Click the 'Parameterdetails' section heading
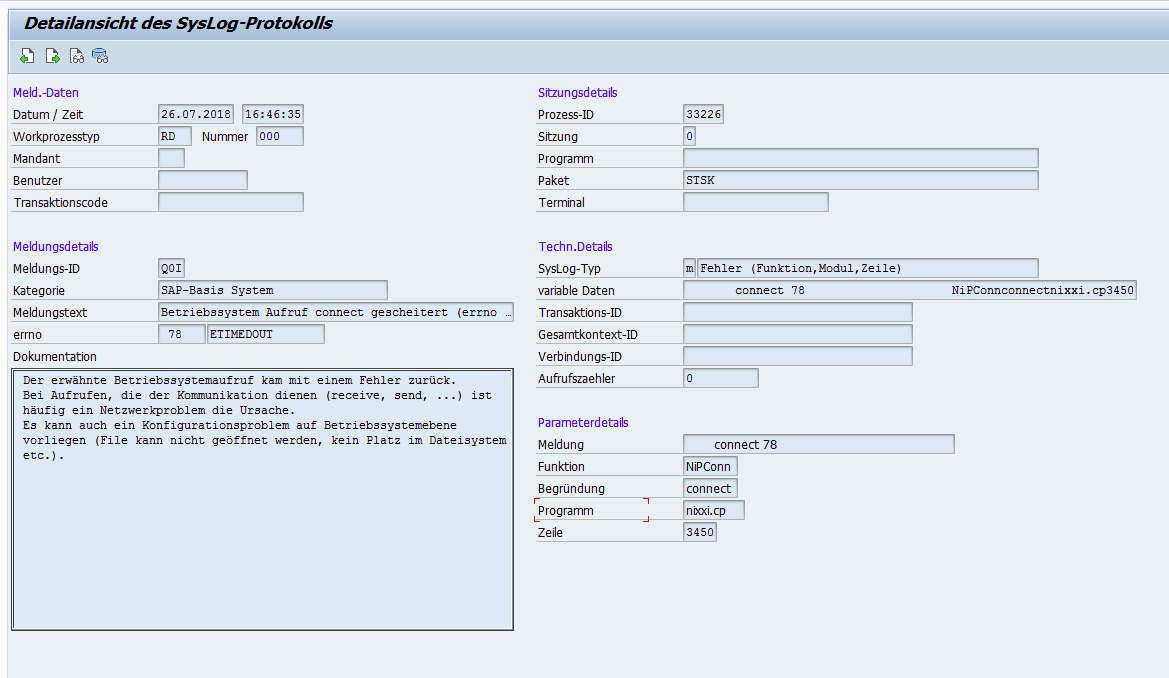 (x=583, y=422)
